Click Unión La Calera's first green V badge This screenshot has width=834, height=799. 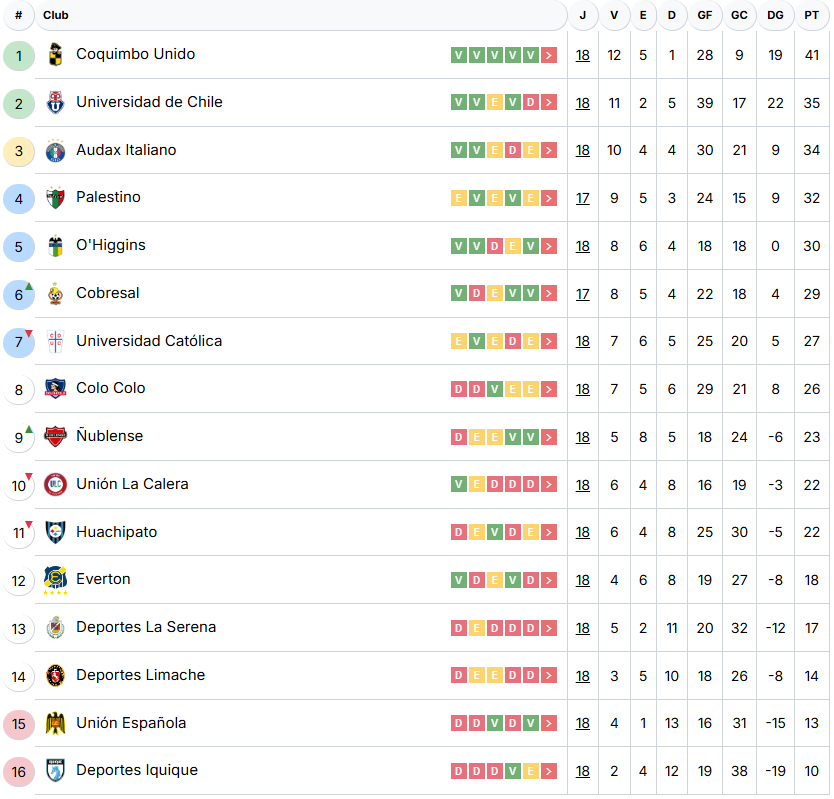(459, 485)
